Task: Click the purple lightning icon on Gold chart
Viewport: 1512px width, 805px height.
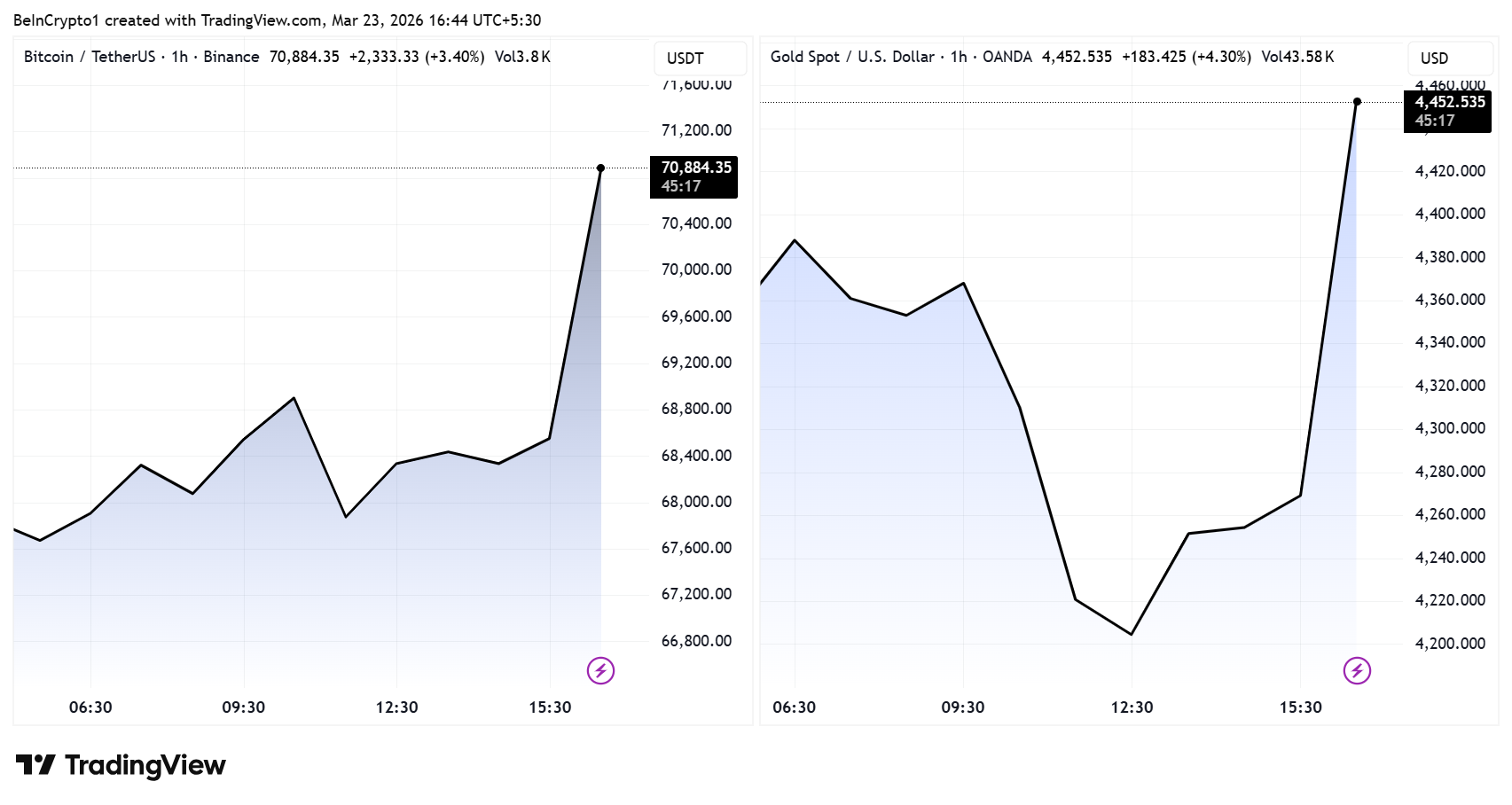Action: point(1357,670)
